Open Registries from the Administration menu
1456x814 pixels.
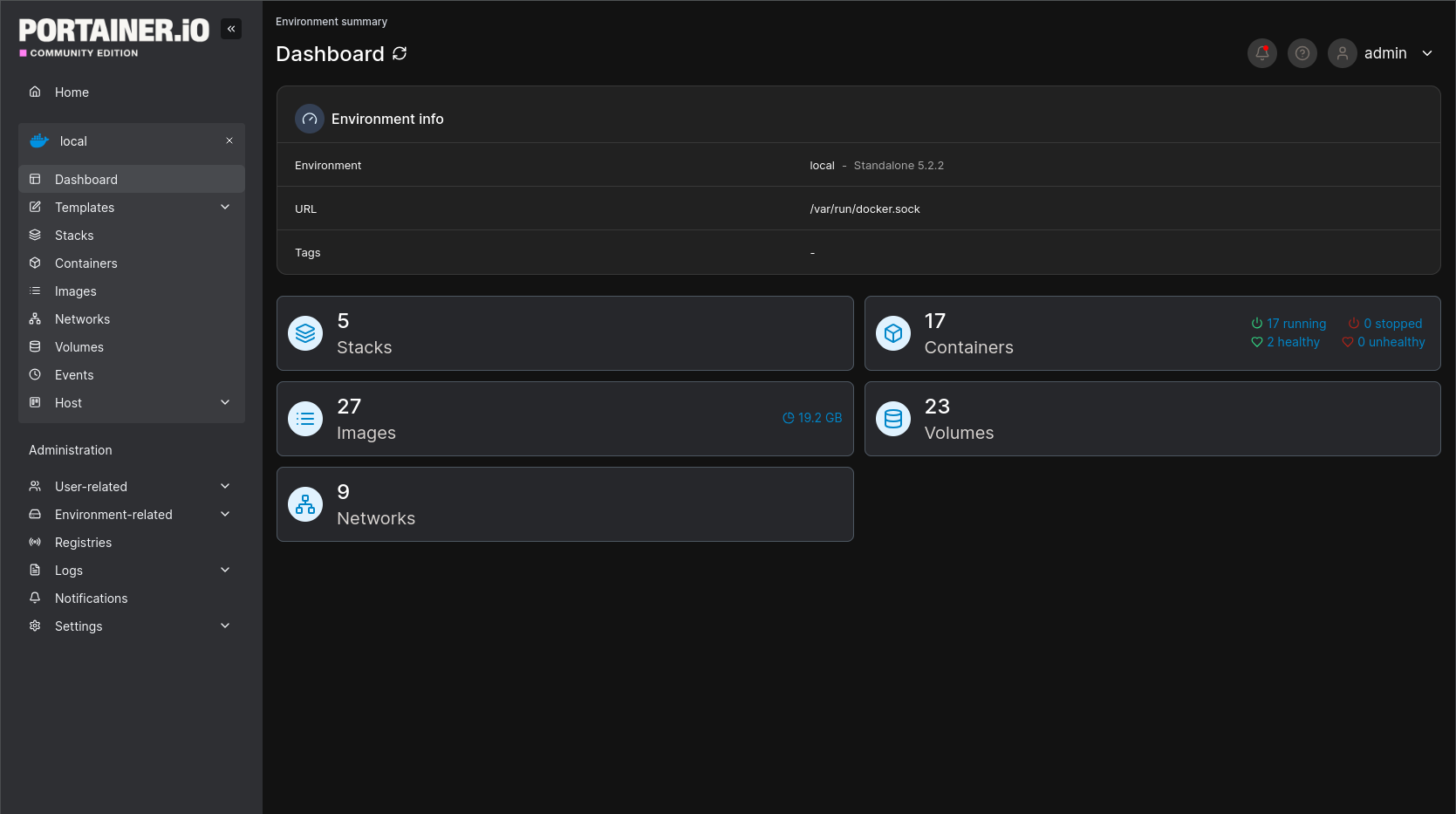point(83,543)
